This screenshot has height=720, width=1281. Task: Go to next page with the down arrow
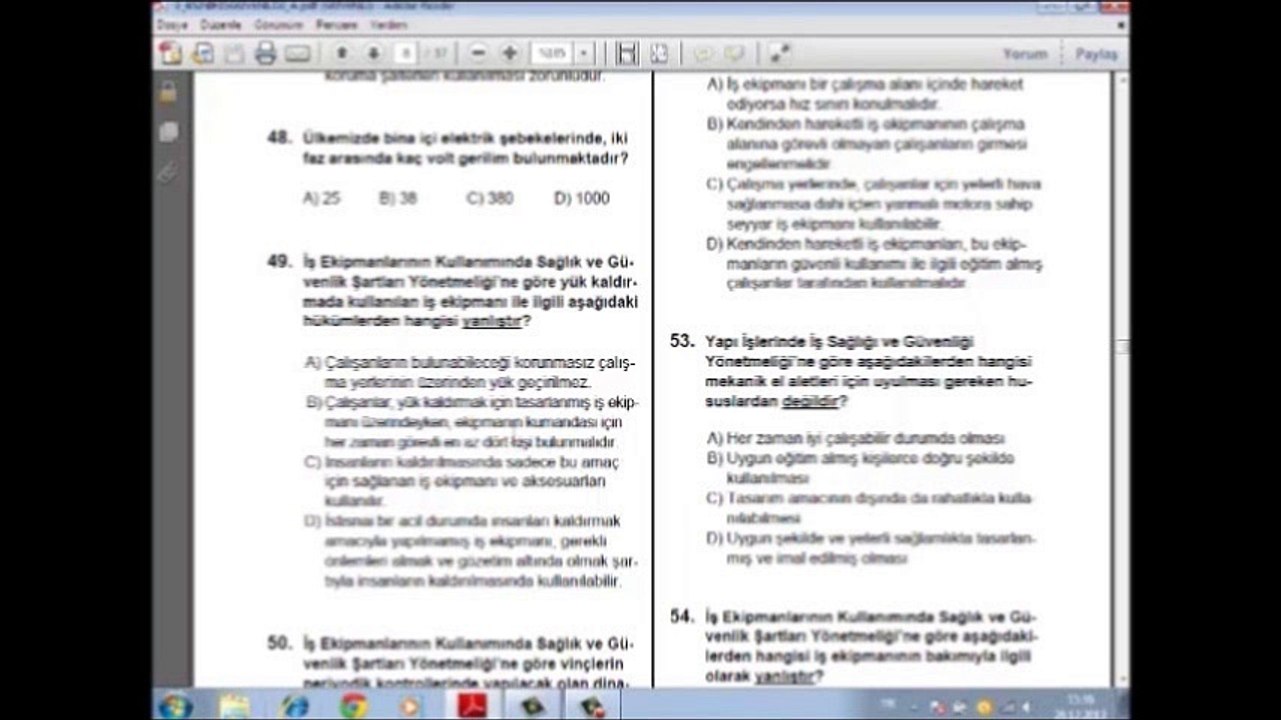[374, 53]
